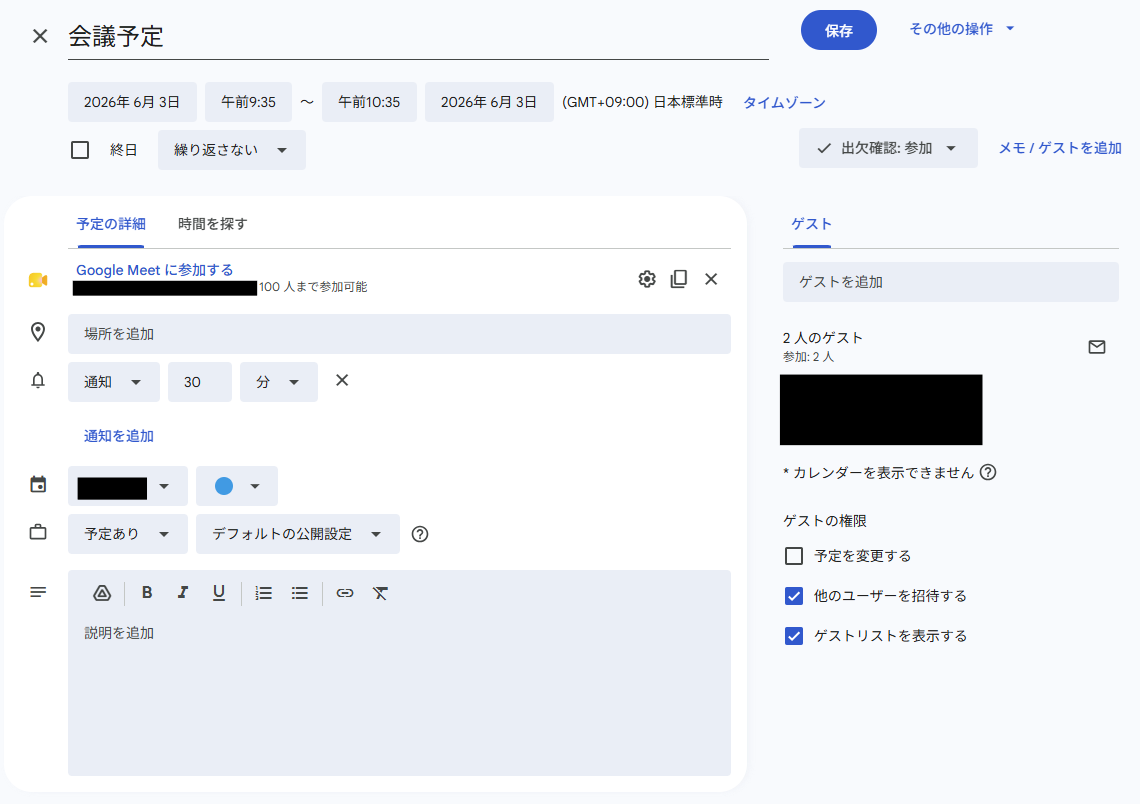Open the 繰り返さない recurrence dropdown
Viewport: 1140px width, 804px height.
click(x=232, y=150)
